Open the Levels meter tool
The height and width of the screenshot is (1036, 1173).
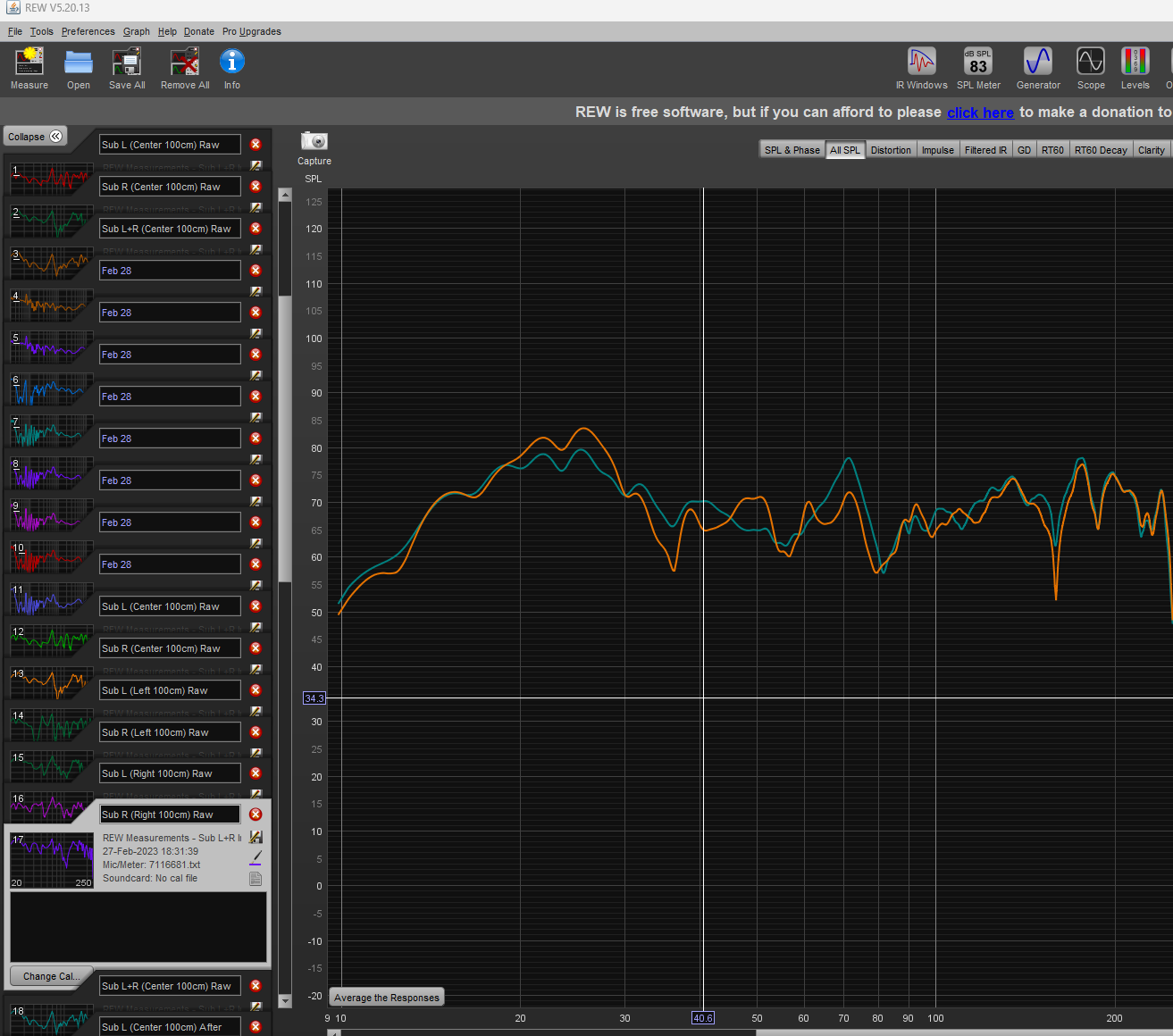pyautogui.click(x=1135, y=69)
